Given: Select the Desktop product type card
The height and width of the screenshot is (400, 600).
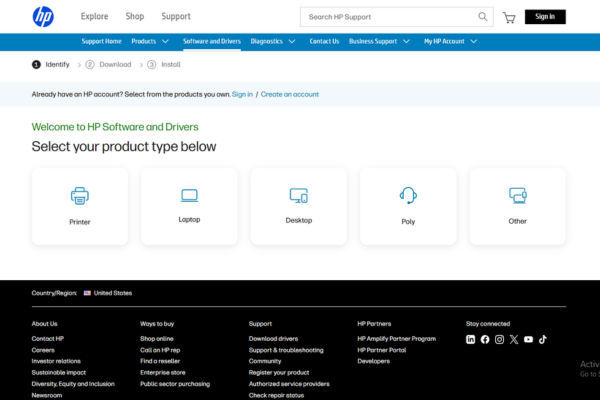Looking at the screenshot, I should point(299,206).
